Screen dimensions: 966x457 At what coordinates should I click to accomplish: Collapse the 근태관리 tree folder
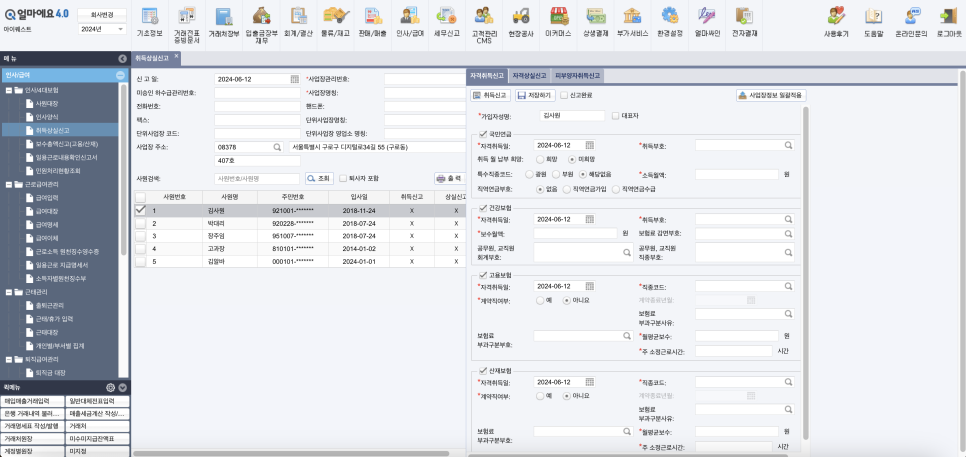pyautogui.click(x=9, y=292)
